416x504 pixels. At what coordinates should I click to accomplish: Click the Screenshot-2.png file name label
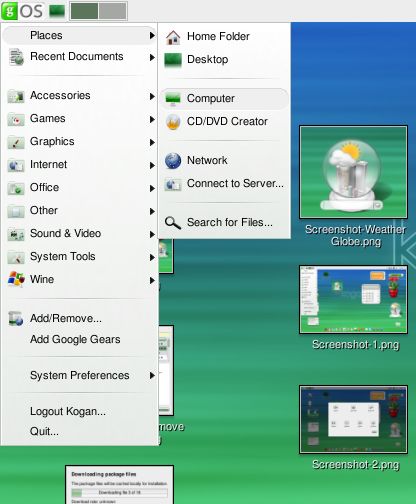pyautogui.click(x=355, y=465)
